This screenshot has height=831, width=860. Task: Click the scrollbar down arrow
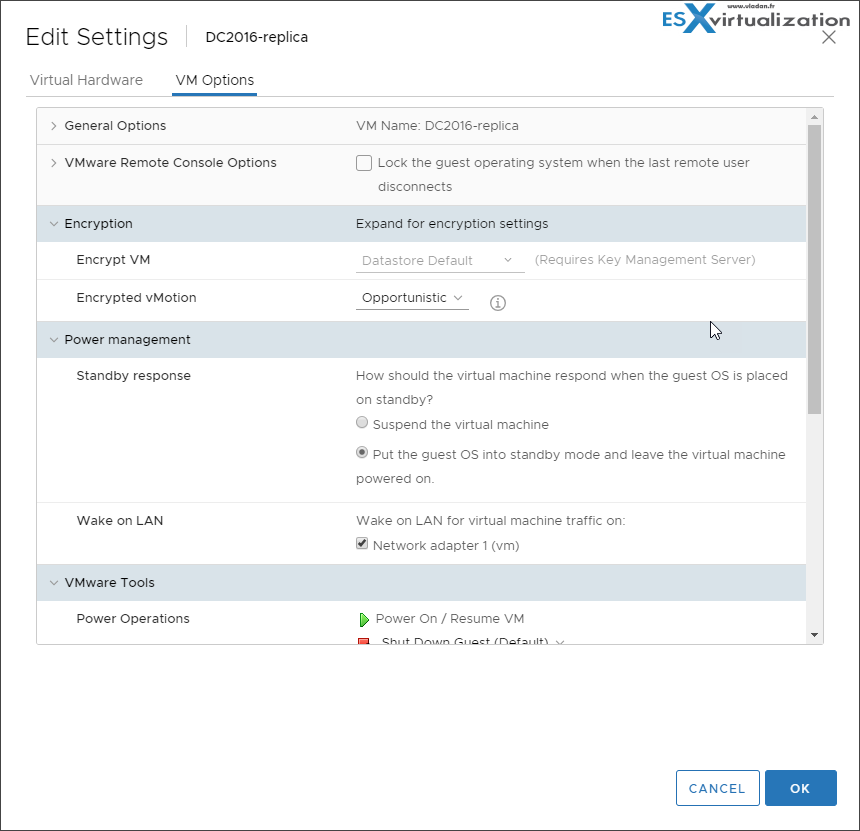(x=813, y=634)
